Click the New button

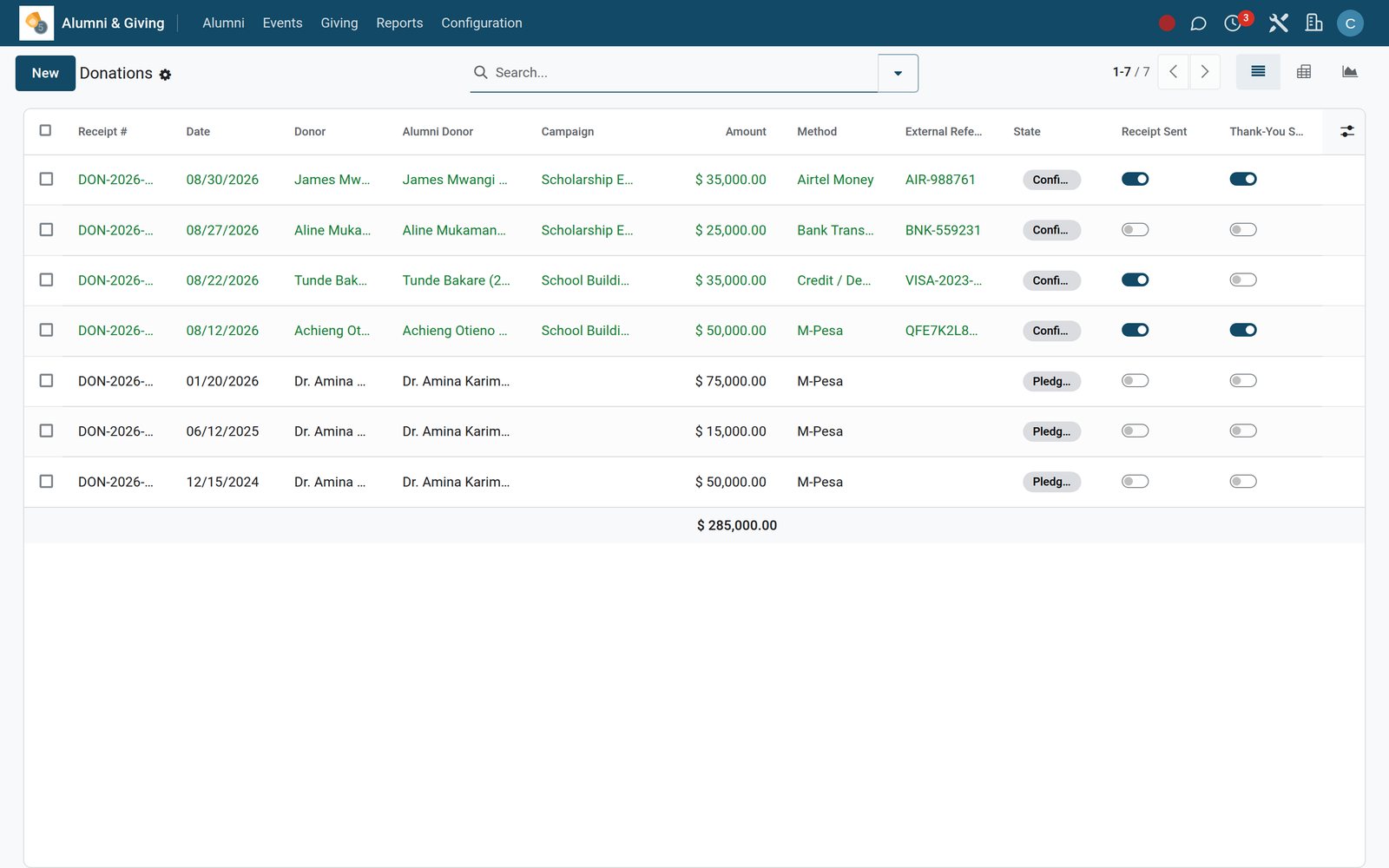pyautogui.click(x=45, y=73)
